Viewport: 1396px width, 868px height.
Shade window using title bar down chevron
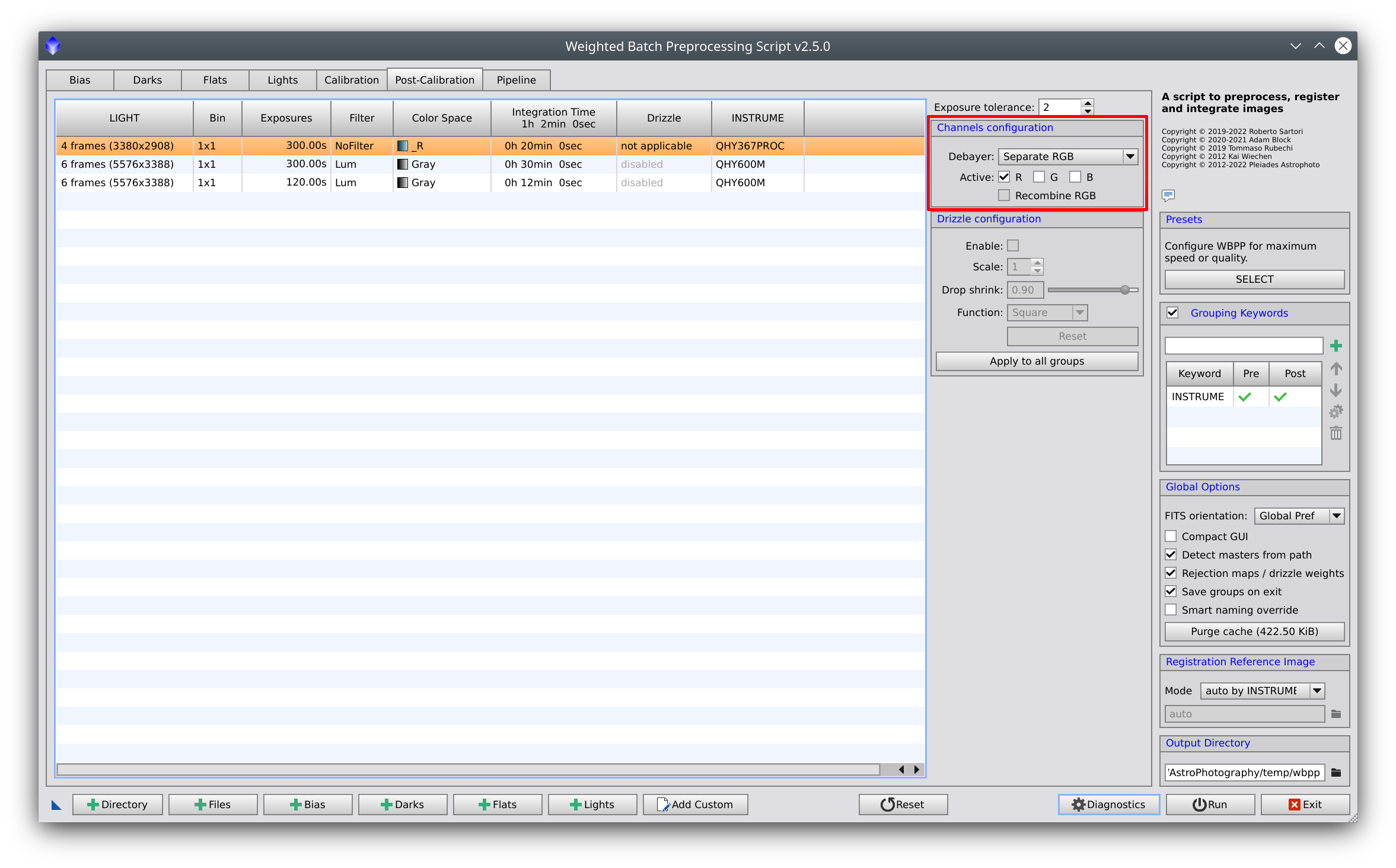1295,46
